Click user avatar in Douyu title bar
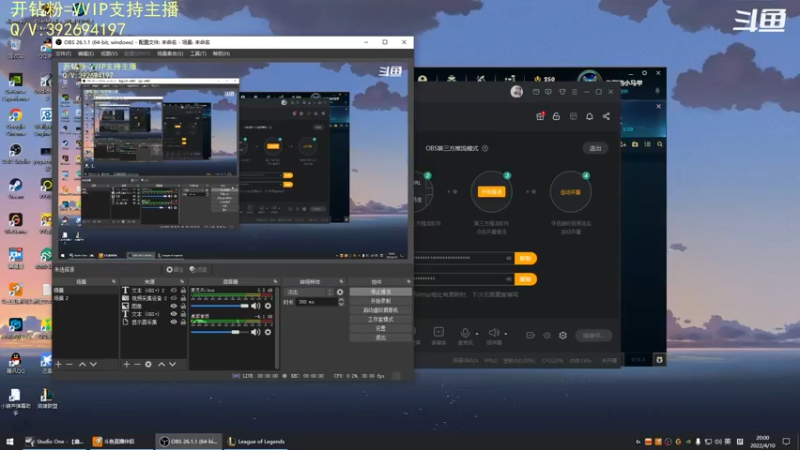The image size is (800, 450). tap(516, 91)
